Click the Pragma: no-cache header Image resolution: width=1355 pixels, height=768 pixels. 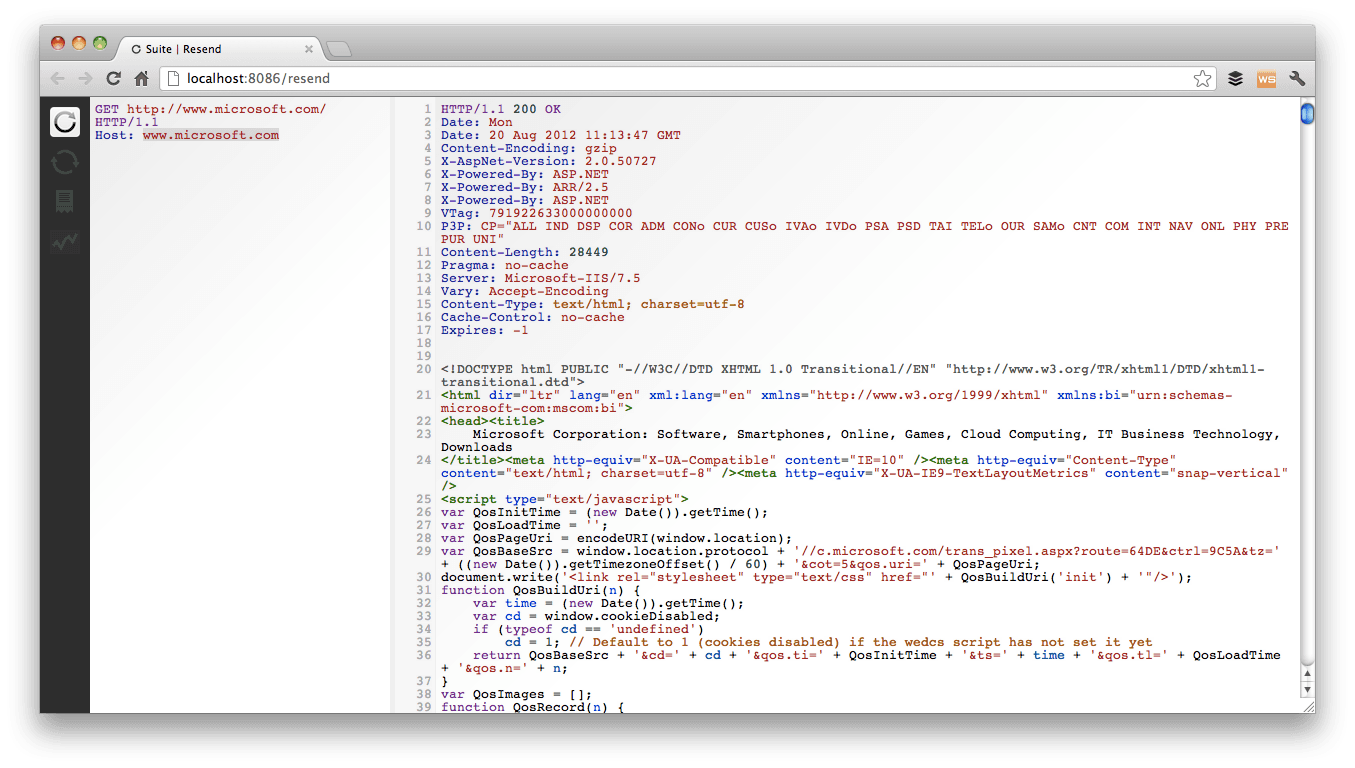[x=505, y=265]
